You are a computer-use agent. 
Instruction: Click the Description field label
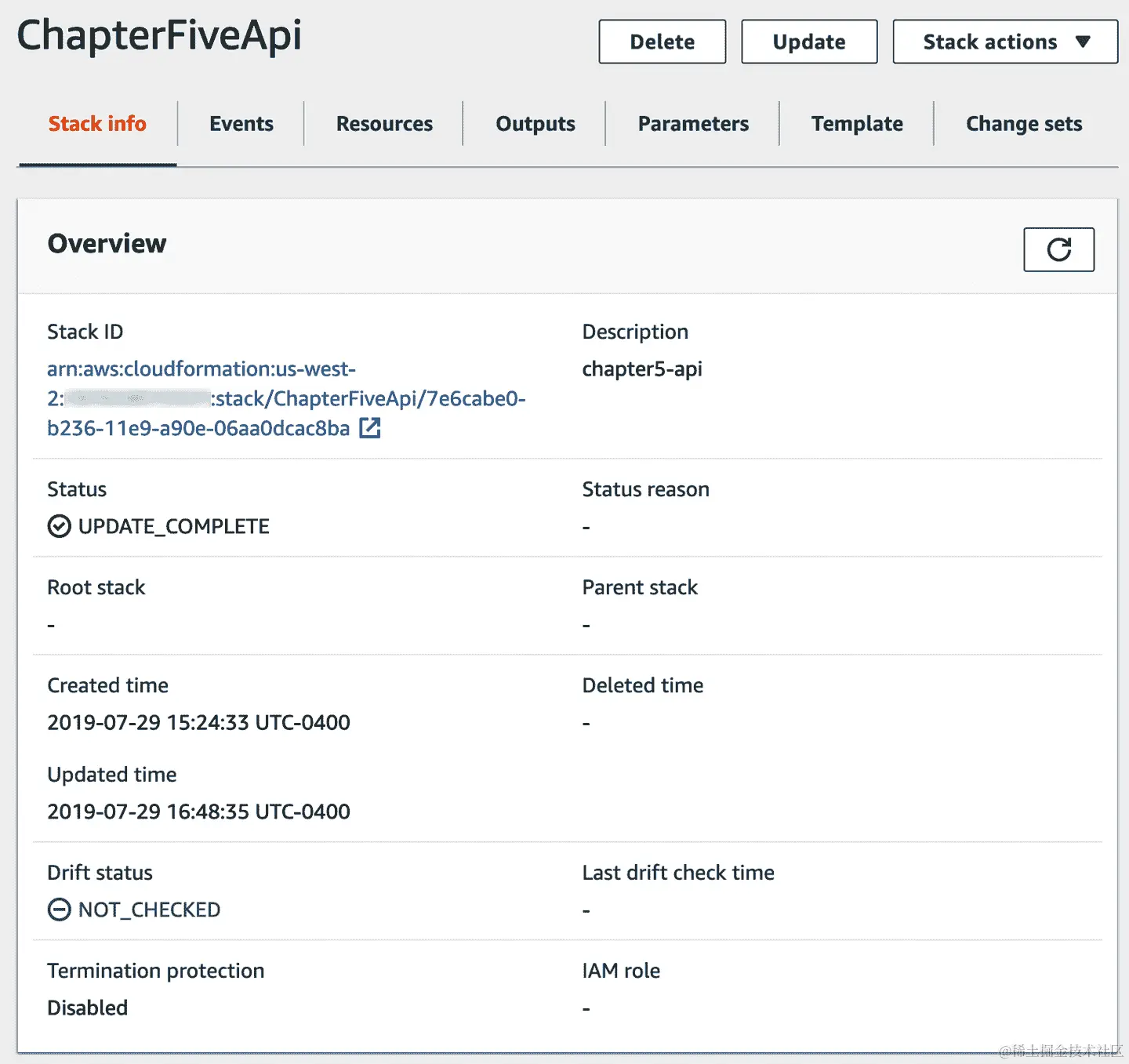click(635, 332)
